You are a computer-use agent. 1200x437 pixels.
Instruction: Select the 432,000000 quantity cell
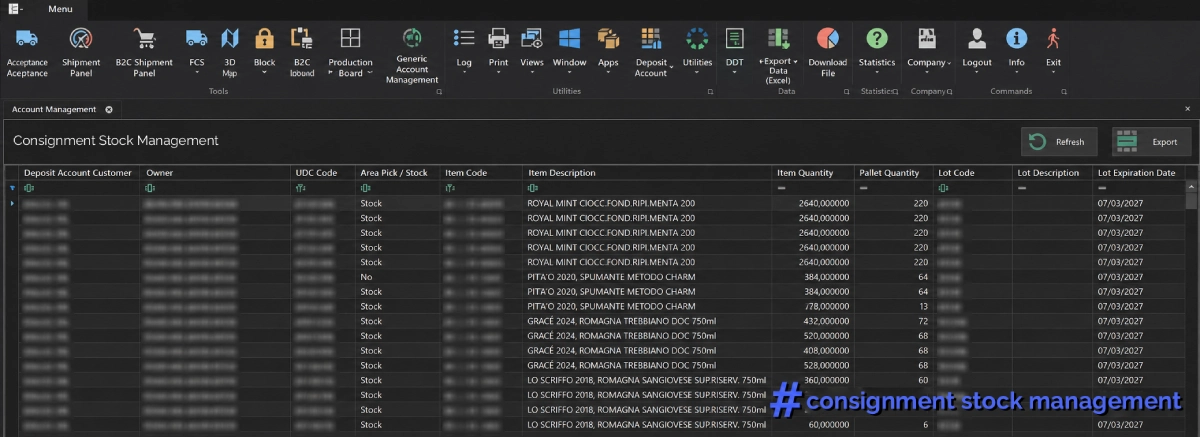[814, 321]
